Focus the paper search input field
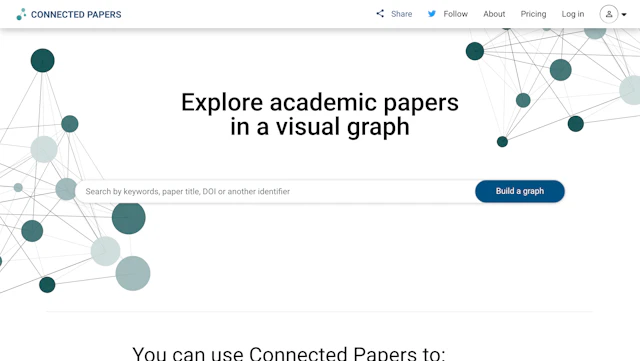 click(276, 191)
